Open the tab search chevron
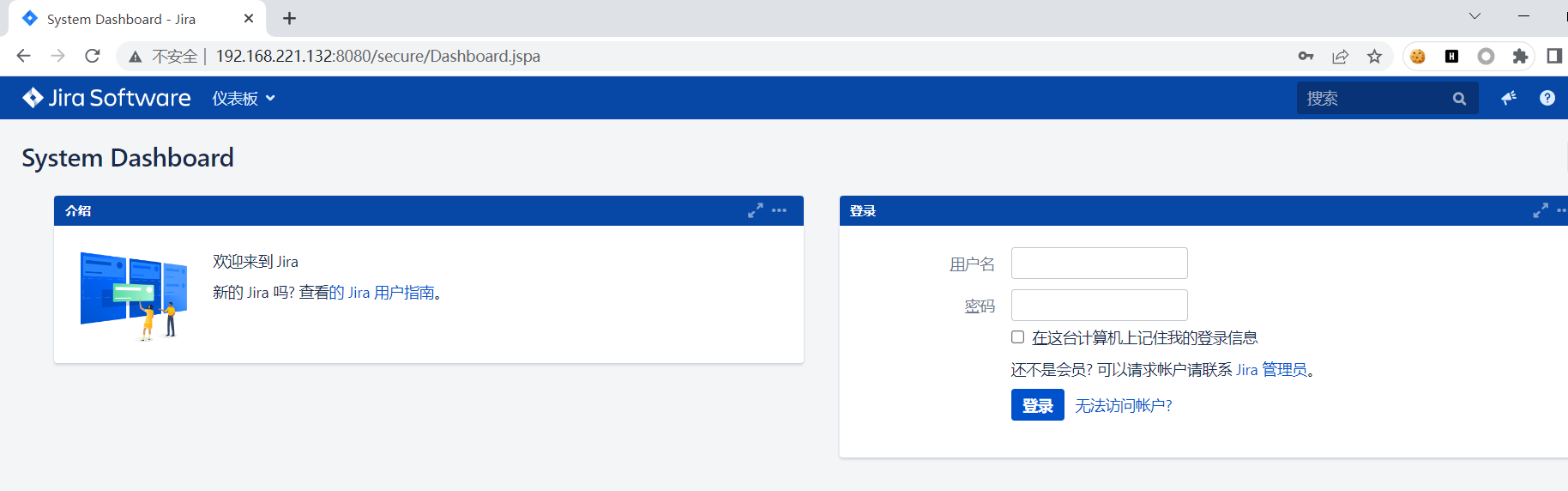The height and width of the screenshot is (491, 1568). pyautogui.click(x=1475, y=16)
